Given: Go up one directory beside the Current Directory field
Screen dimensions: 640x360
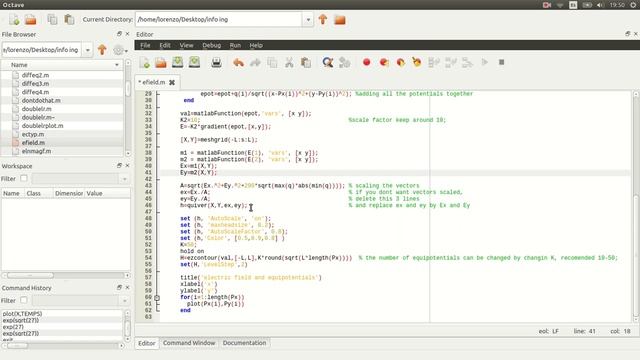Looking at the screenshot, I should click(x=323, y=19).
